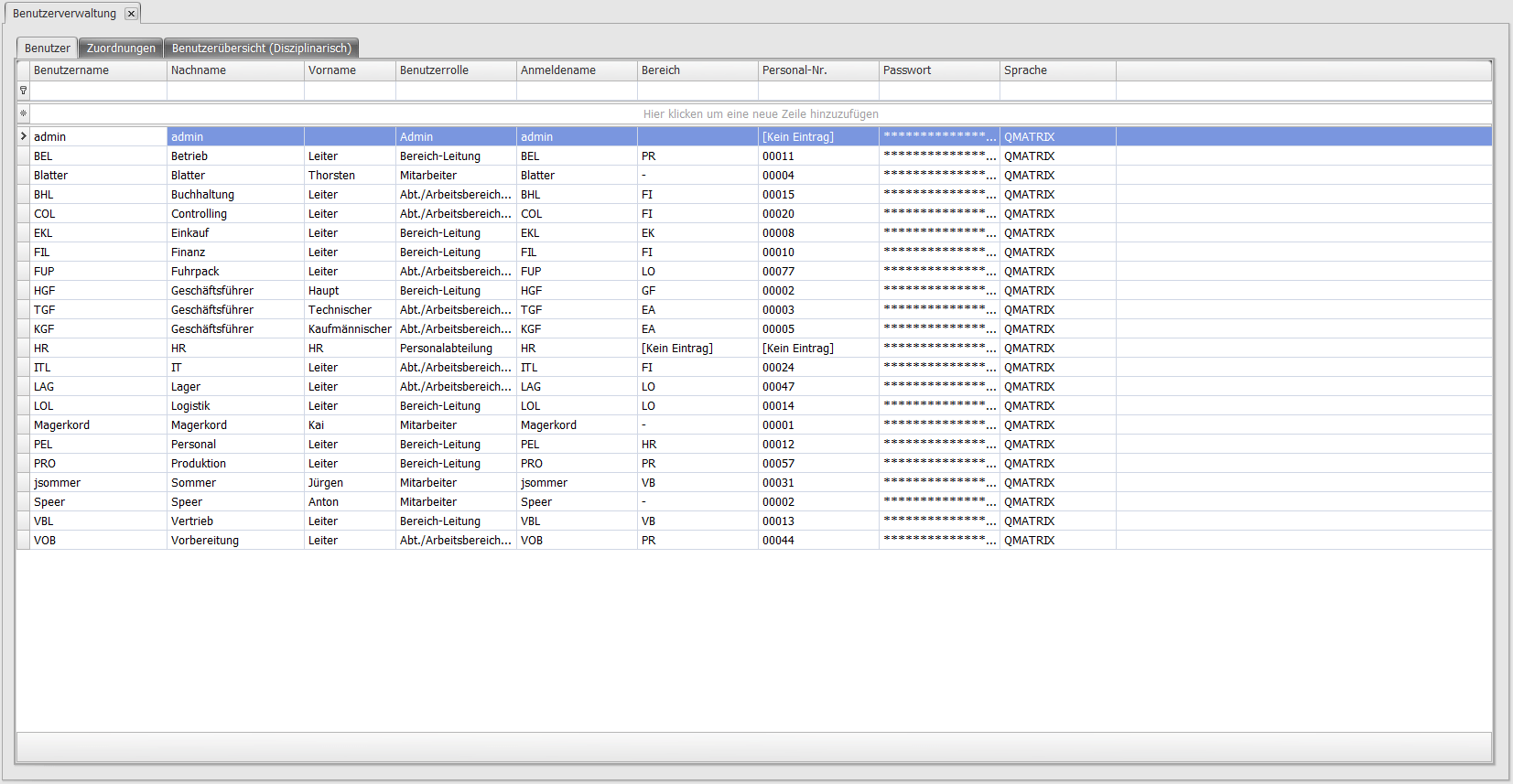
Task: Select the Passwort cell of user Magerkord
Action: [x=938, y=425]
